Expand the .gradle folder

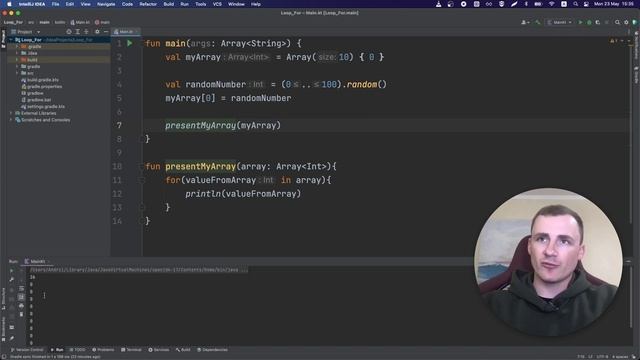point(17,47)
